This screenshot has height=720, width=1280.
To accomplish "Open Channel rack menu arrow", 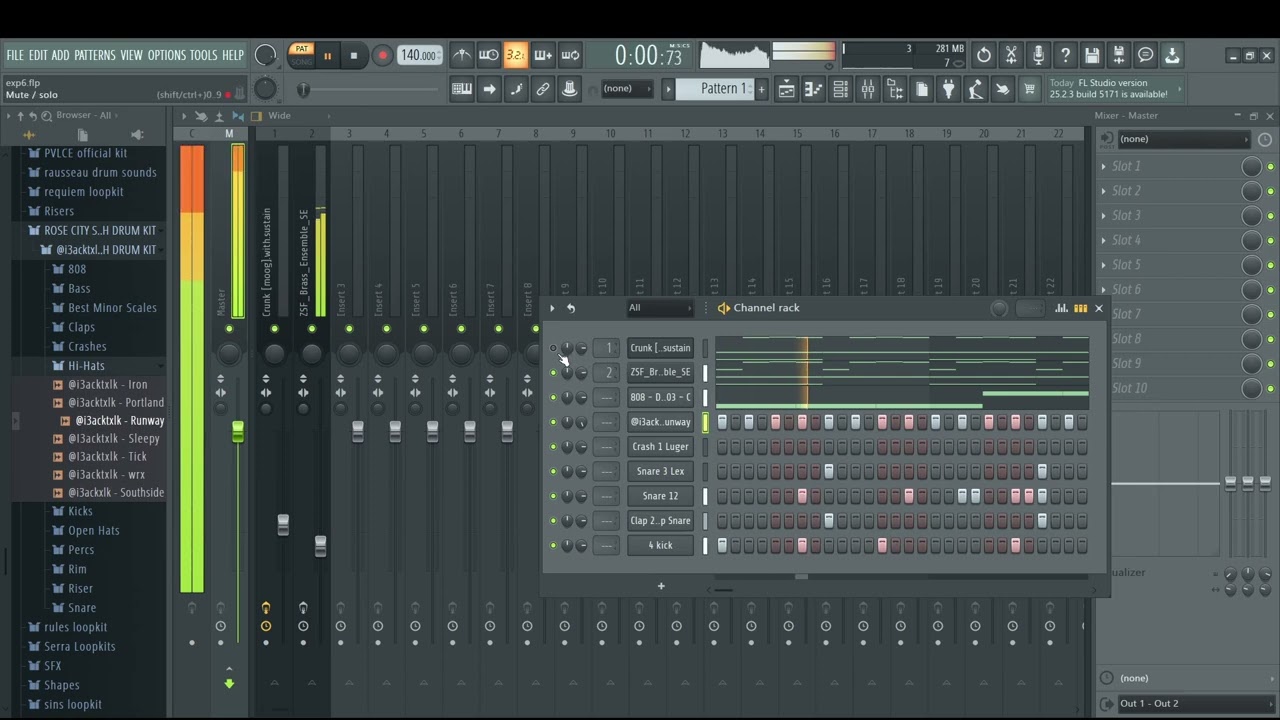I will 552,308.
